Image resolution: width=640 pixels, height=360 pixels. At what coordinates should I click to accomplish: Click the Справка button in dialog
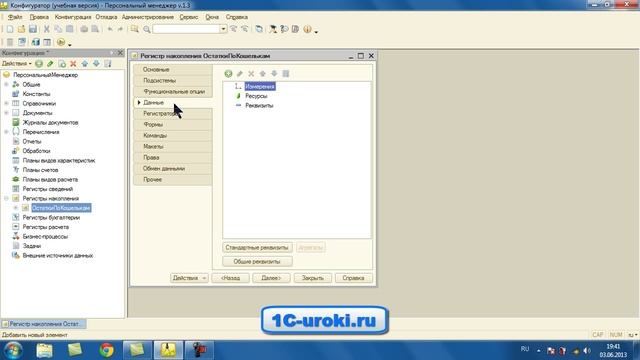[x=353, y=278]
